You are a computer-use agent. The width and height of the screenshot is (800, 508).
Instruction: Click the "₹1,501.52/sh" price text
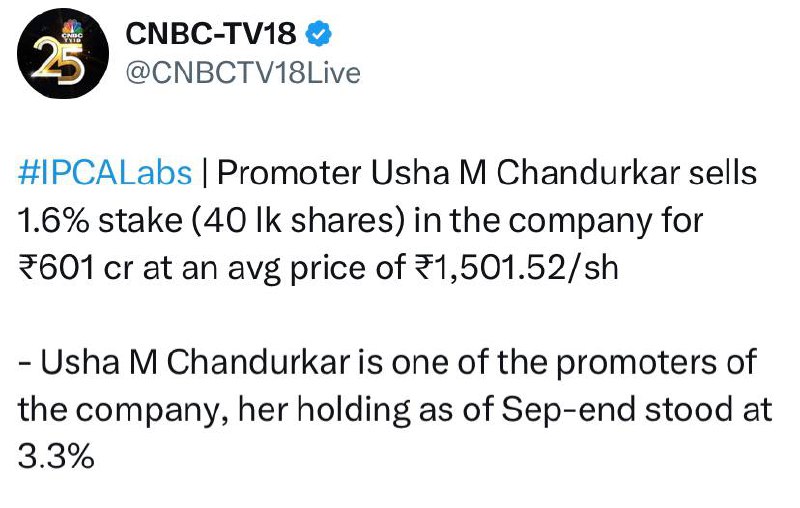(518, 268)
